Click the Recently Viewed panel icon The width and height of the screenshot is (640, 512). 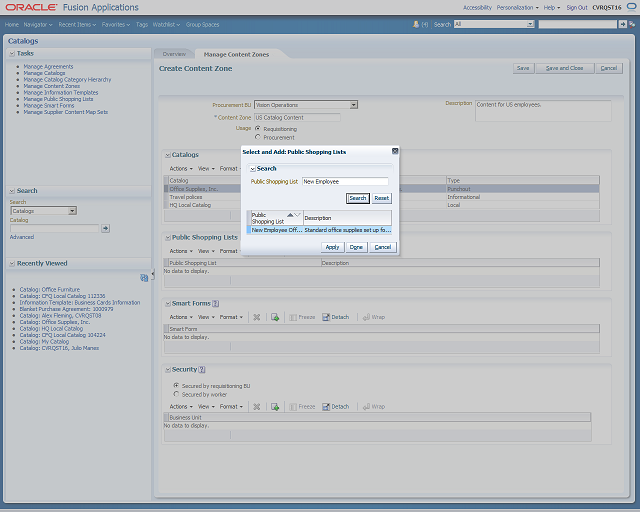click(x=144, y=278)
